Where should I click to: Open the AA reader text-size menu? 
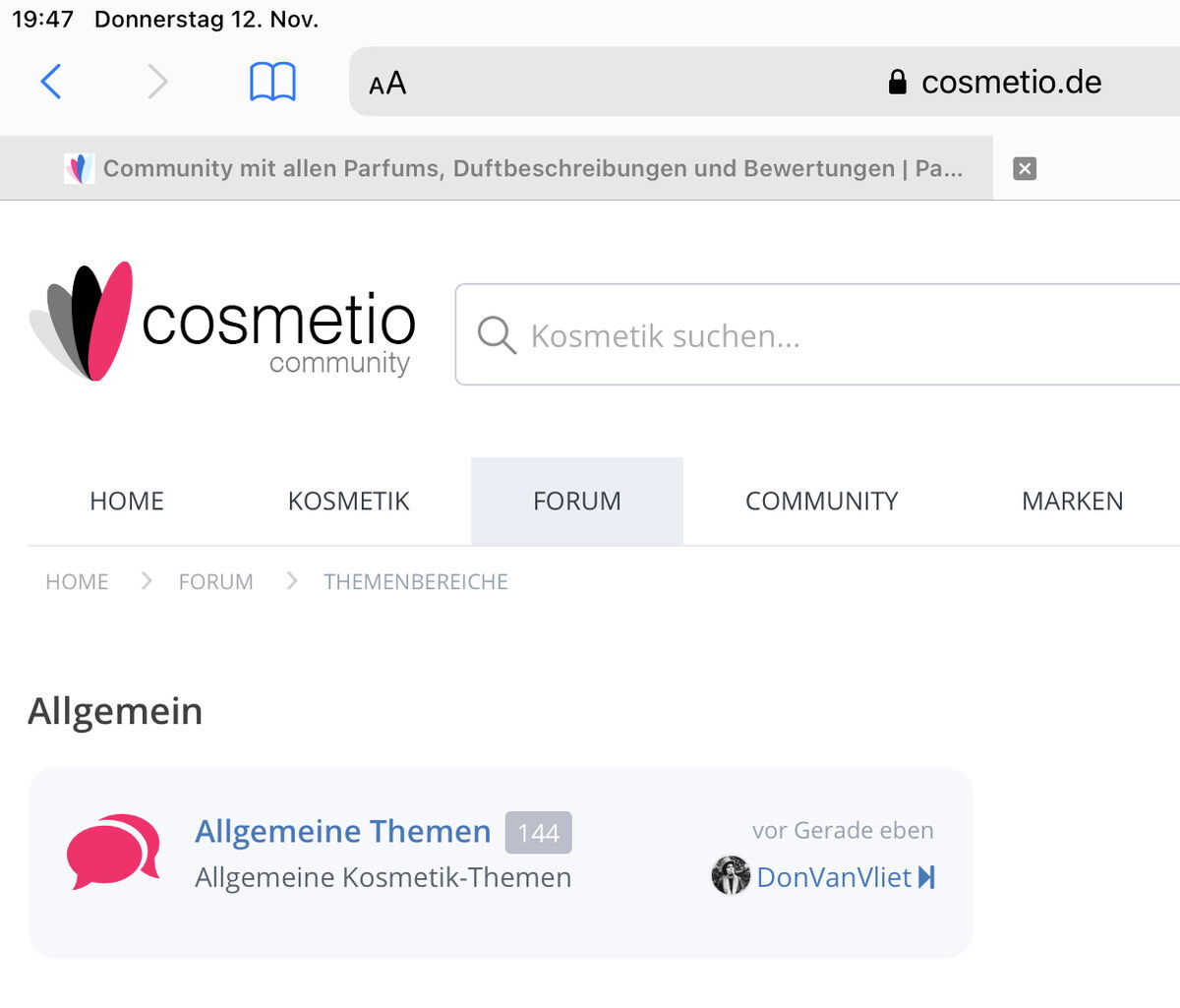pos(387,84)
